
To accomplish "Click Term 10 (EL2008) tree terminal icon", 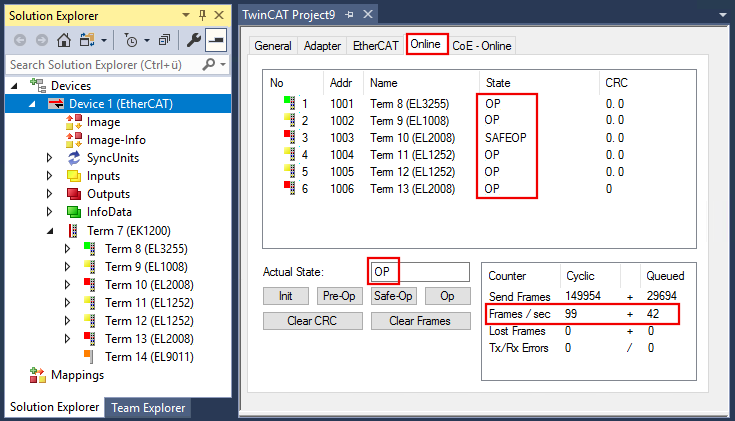I will click(x=90, y=285).
